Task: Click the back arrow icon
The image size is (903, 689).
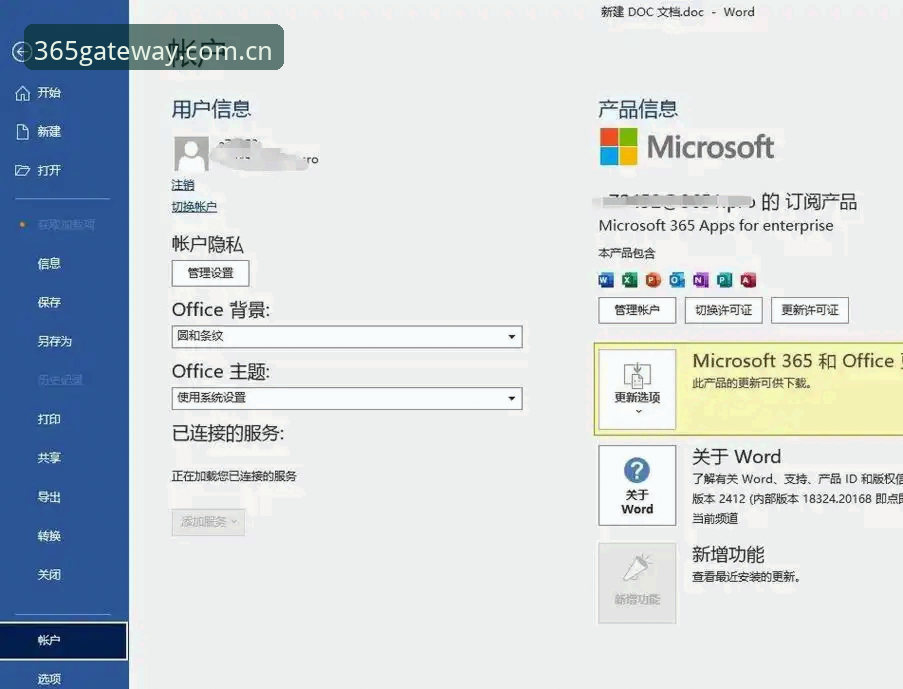Action: (x=21, y=52)
